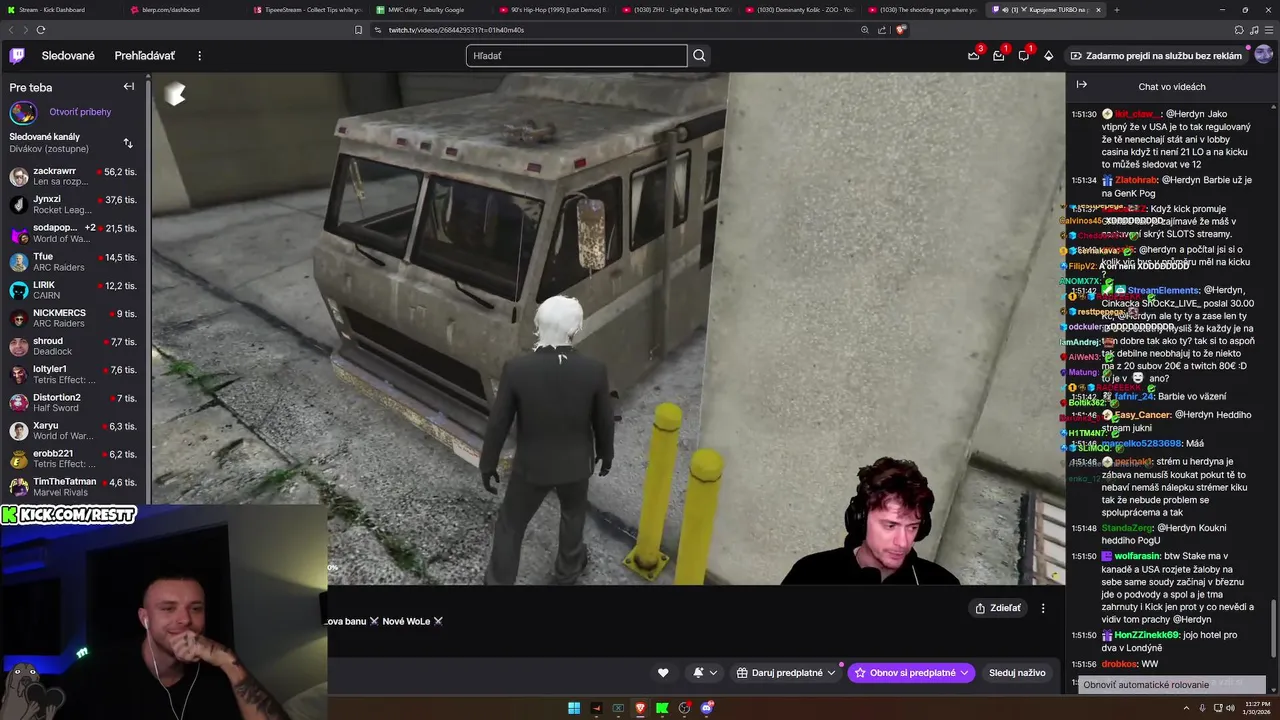Open Windows Start menu
Screen dimensions: 1280x720
[x=574, y=708]
